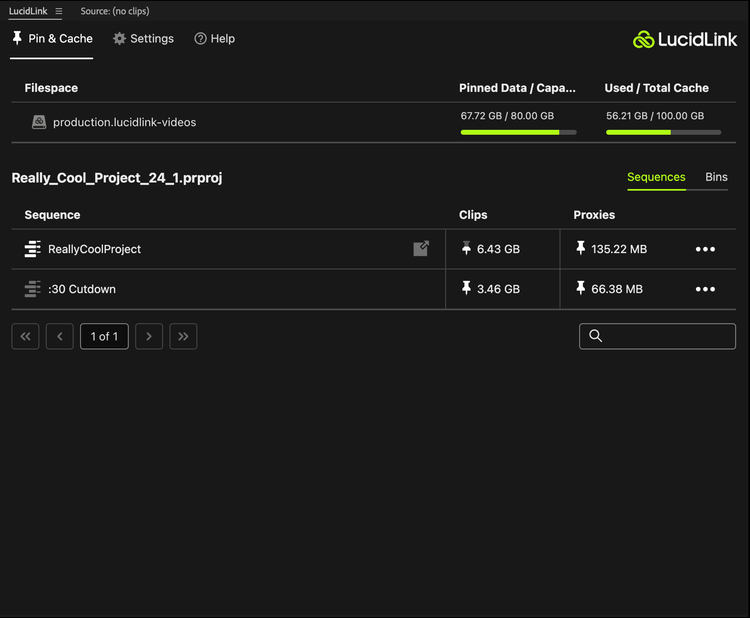Screen dimensions: 750x618
Task: Click the Pinned Data capacity progress bar
Action: (x=518, y=132)
